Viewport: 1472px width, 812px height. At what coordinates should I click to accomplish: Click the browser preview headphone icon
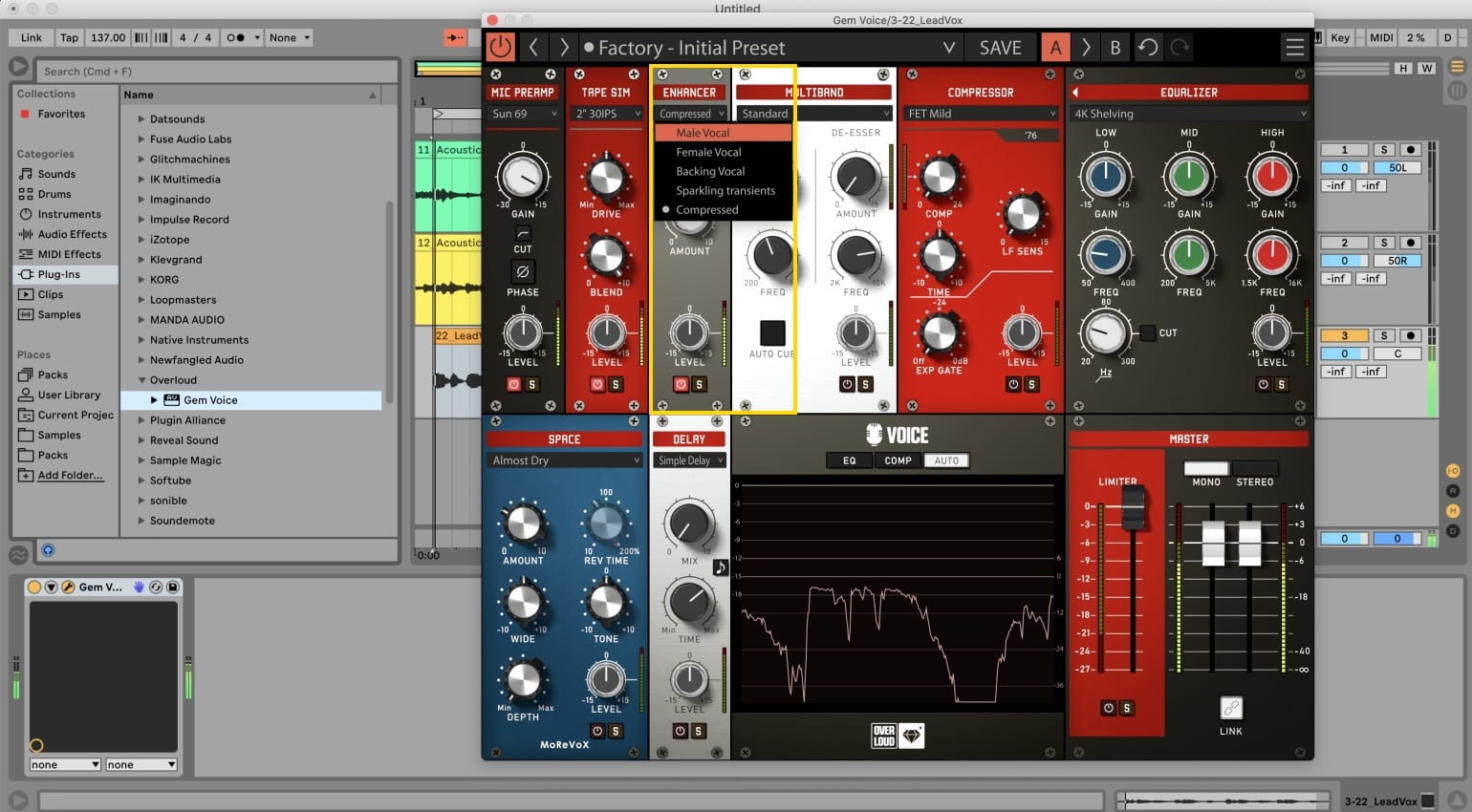click(x=48, y=550)
